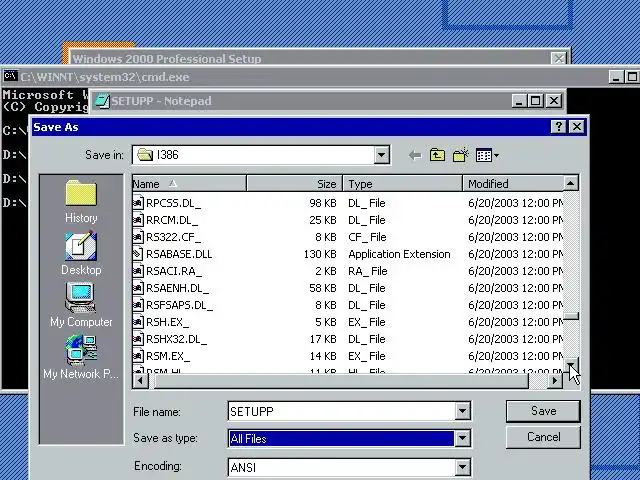Minimize the SETUPP Notepad window
Screen dimensions: 640x480
(x=520, y=101)
